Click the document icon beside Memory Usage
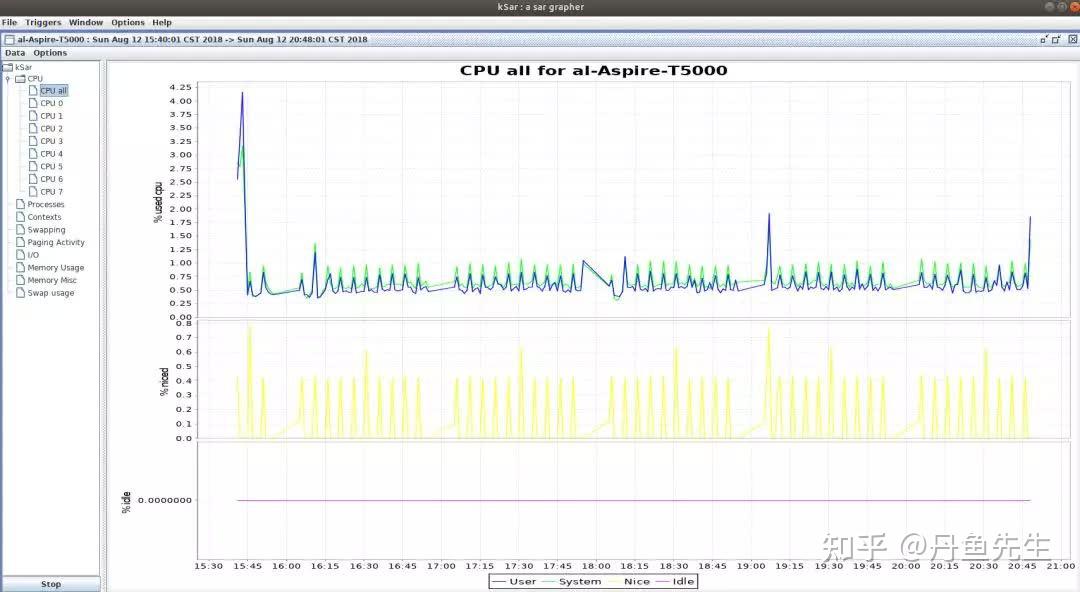The height and width of the screenshot is (592, 1080). [x=21, y=267]
